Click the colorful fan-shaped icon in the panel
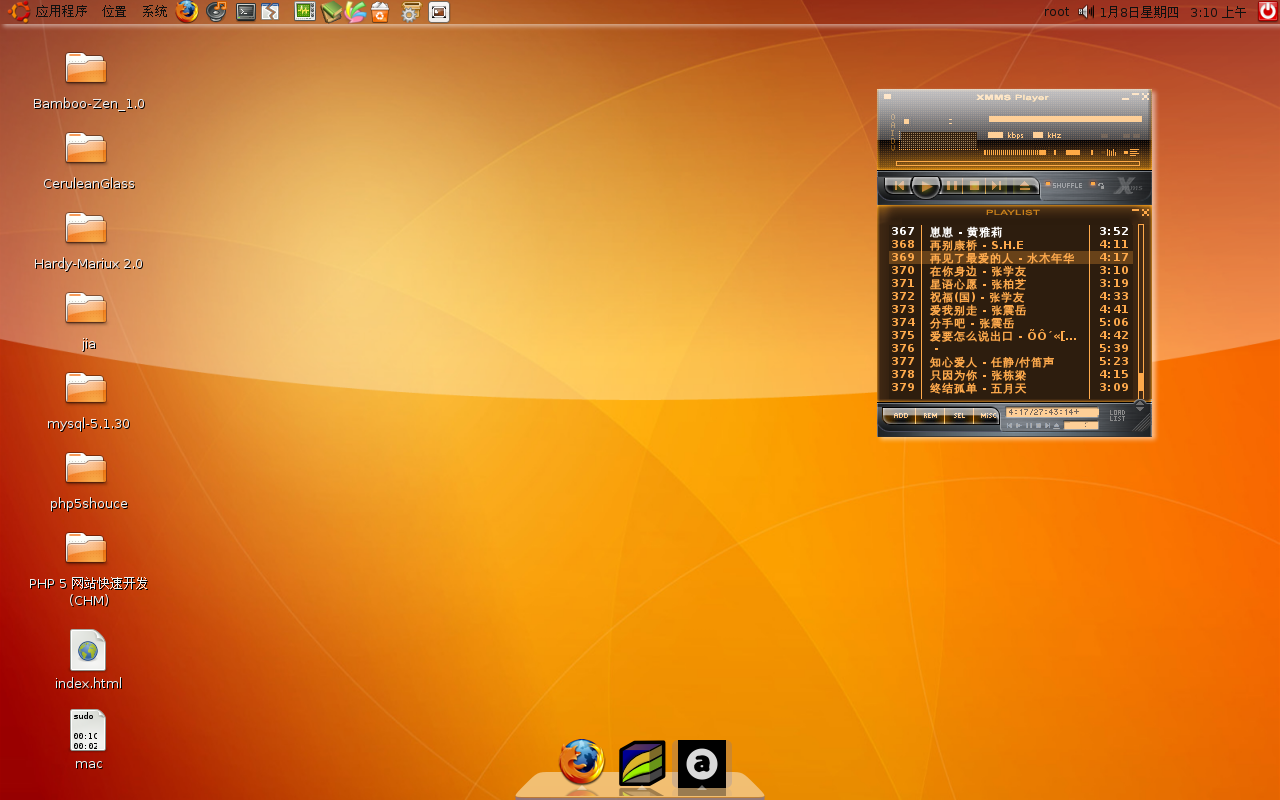1280x800 pixels. click(356, 12)
